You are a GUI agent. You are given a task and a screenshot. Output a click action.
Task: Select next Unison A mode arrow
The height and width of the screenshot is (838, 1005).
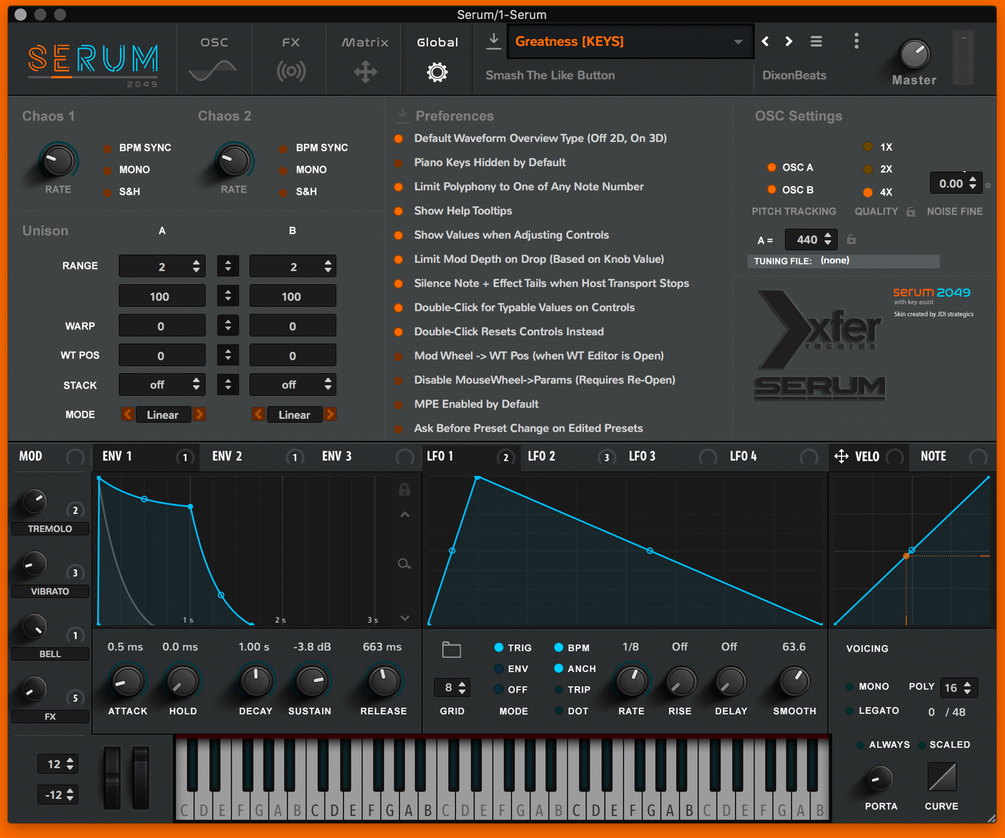click(199, 414)
